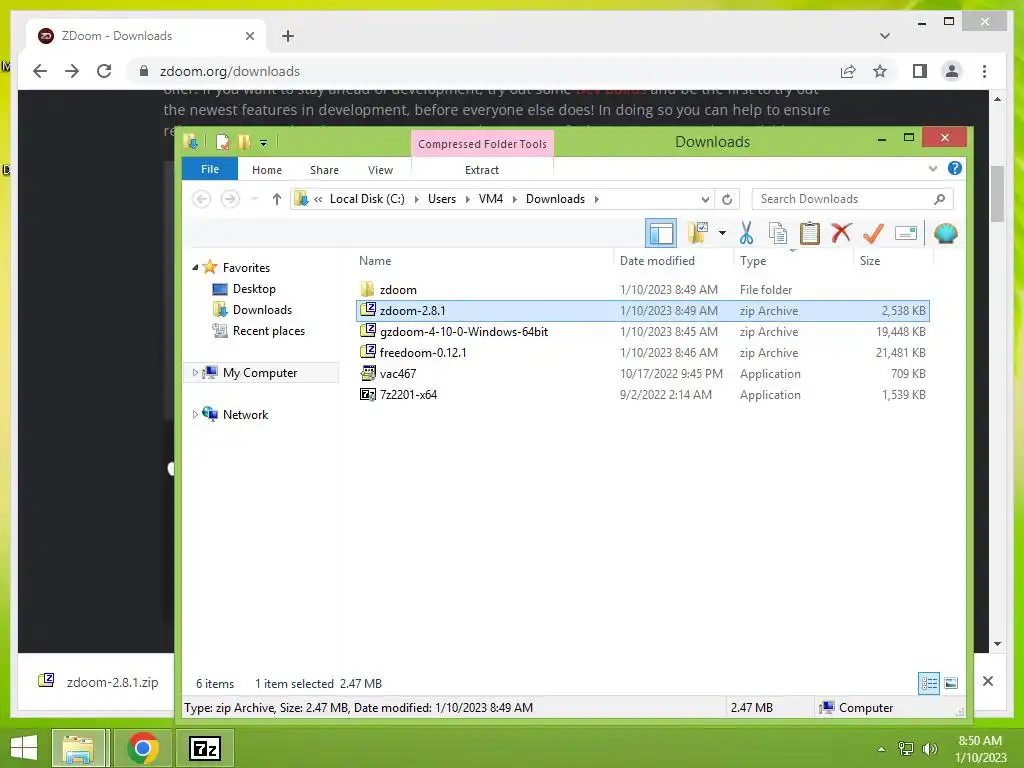Click the teal shell icon in the toolbar
The height and width of the screenshot is (768, 1024).
(946, 232)
